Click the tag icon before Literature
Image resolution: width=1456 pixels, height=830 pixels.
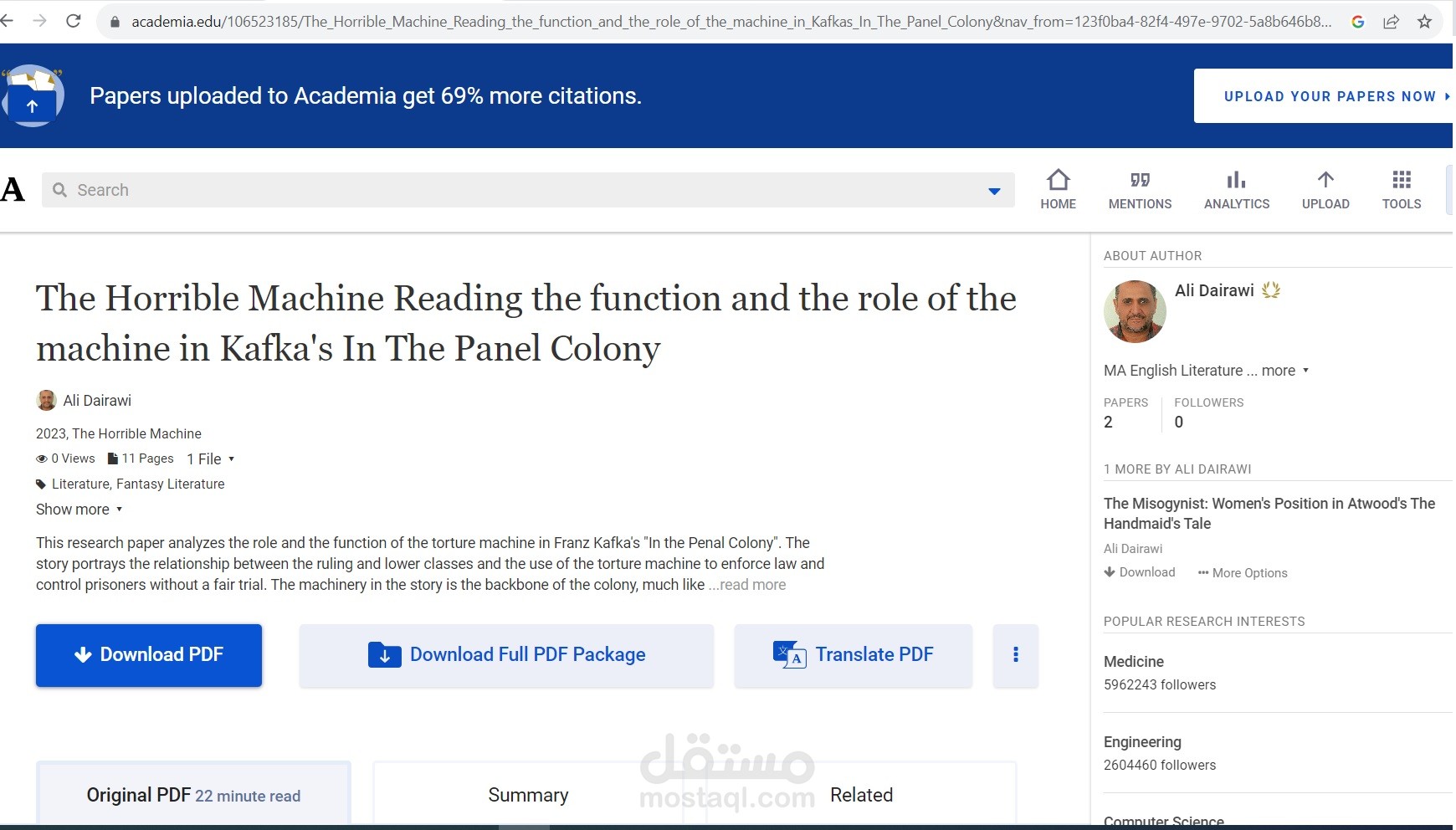(41, 484)
